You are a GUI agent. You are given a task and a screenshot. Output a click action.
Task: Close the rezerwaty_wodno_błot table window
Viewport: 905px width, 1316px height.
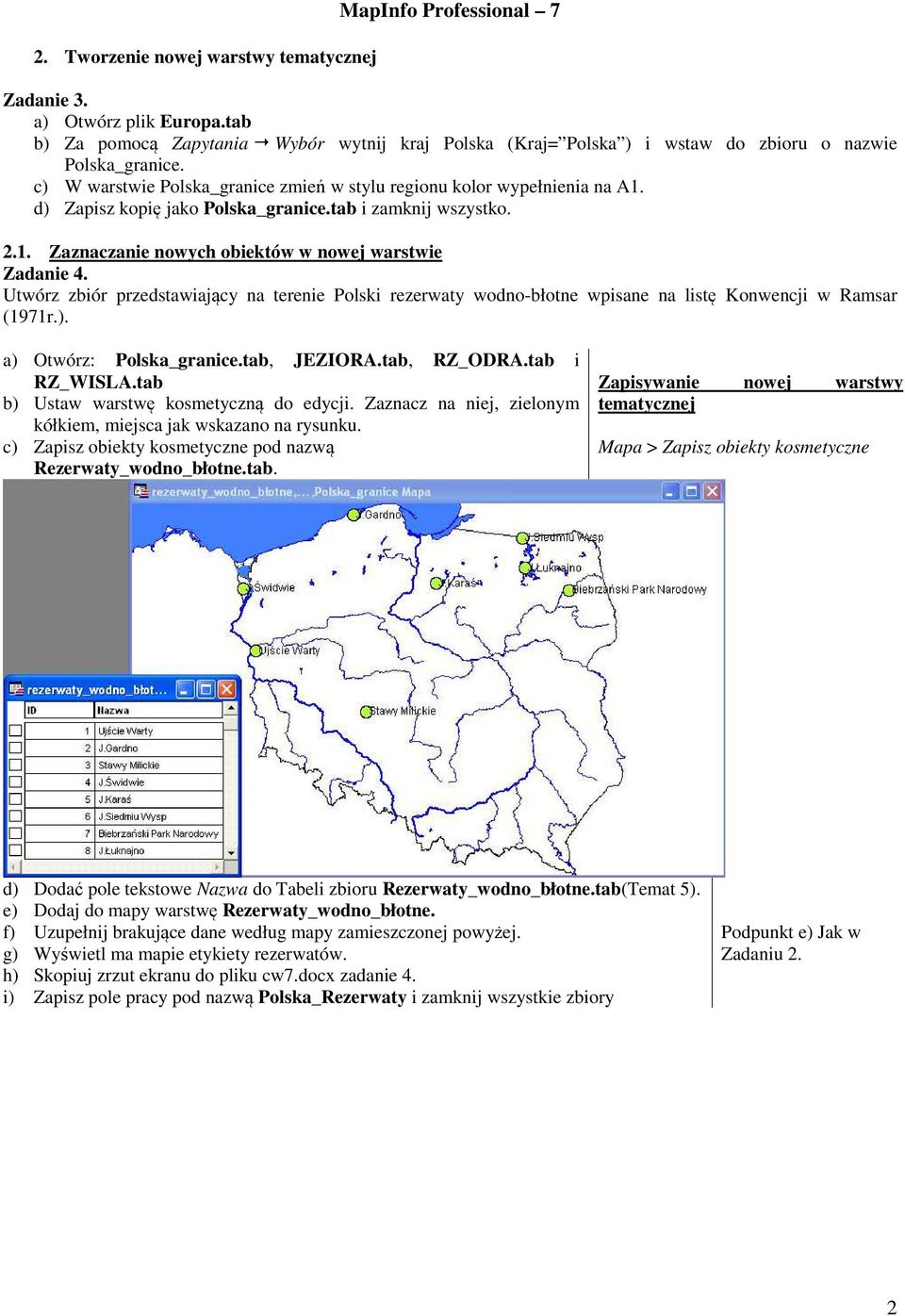227,689
